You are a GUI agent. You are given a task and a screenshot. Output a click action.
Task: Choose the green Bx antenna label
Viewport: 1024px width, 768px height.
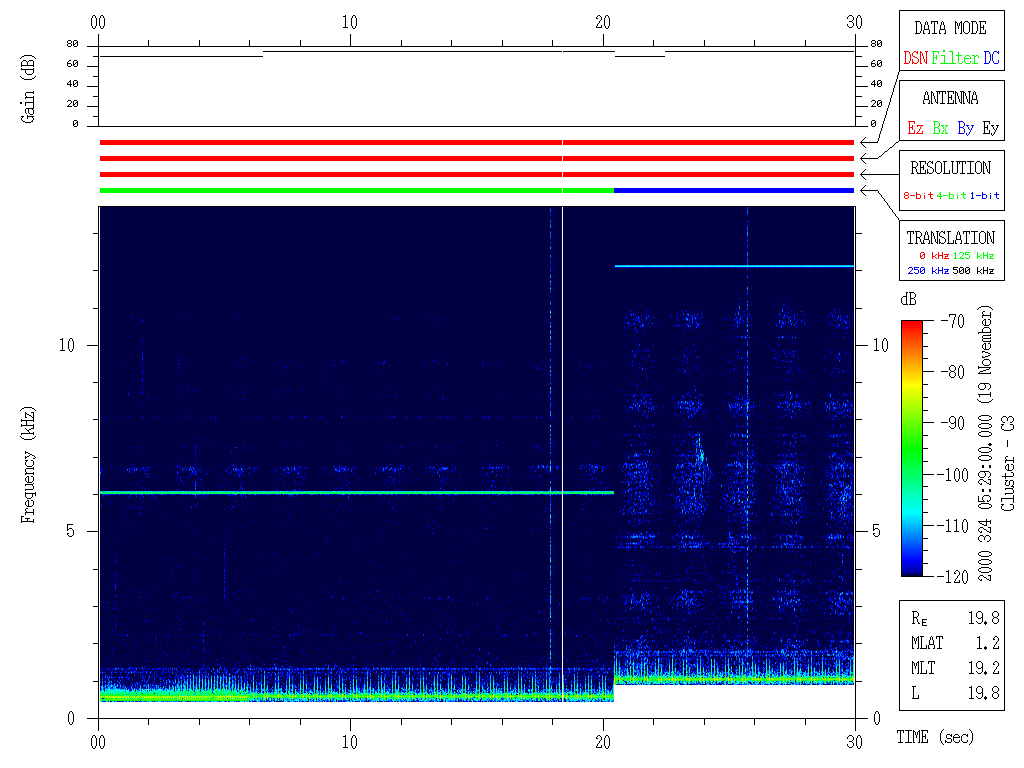pyautogui.click(x=940, y=129)
